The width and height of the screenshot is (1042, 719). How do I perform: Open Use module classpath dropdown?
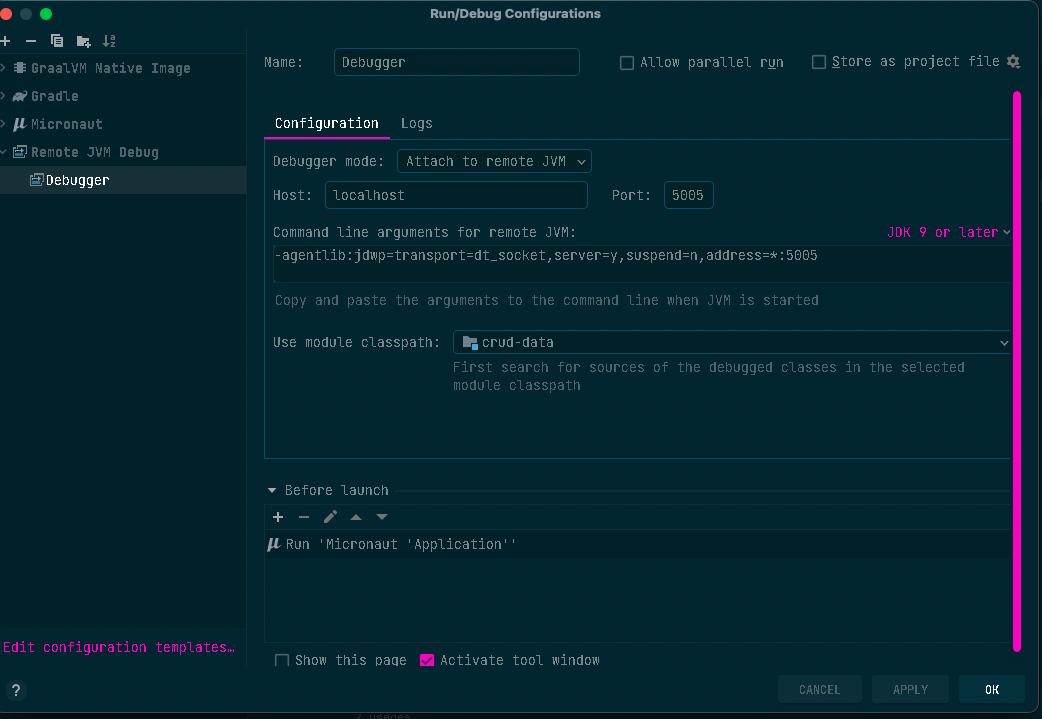732,342
